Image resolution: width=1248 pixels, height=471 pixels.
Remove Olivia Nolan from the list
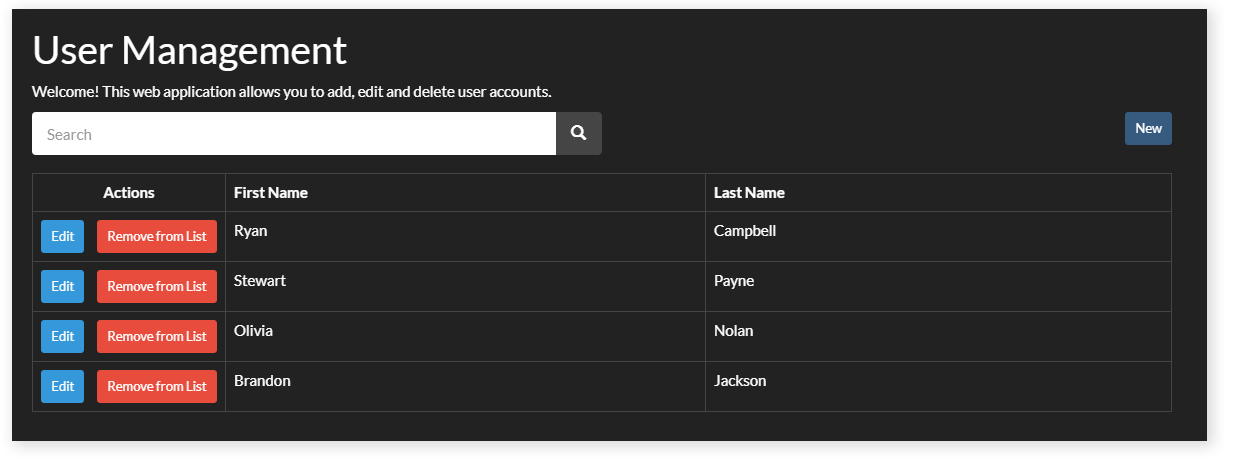tap(157, 337)
